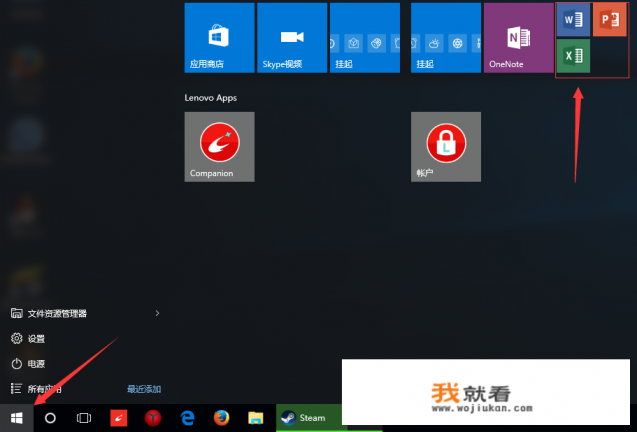
Task: Open the 帐户 lock tile
Action: click(446, 147)
